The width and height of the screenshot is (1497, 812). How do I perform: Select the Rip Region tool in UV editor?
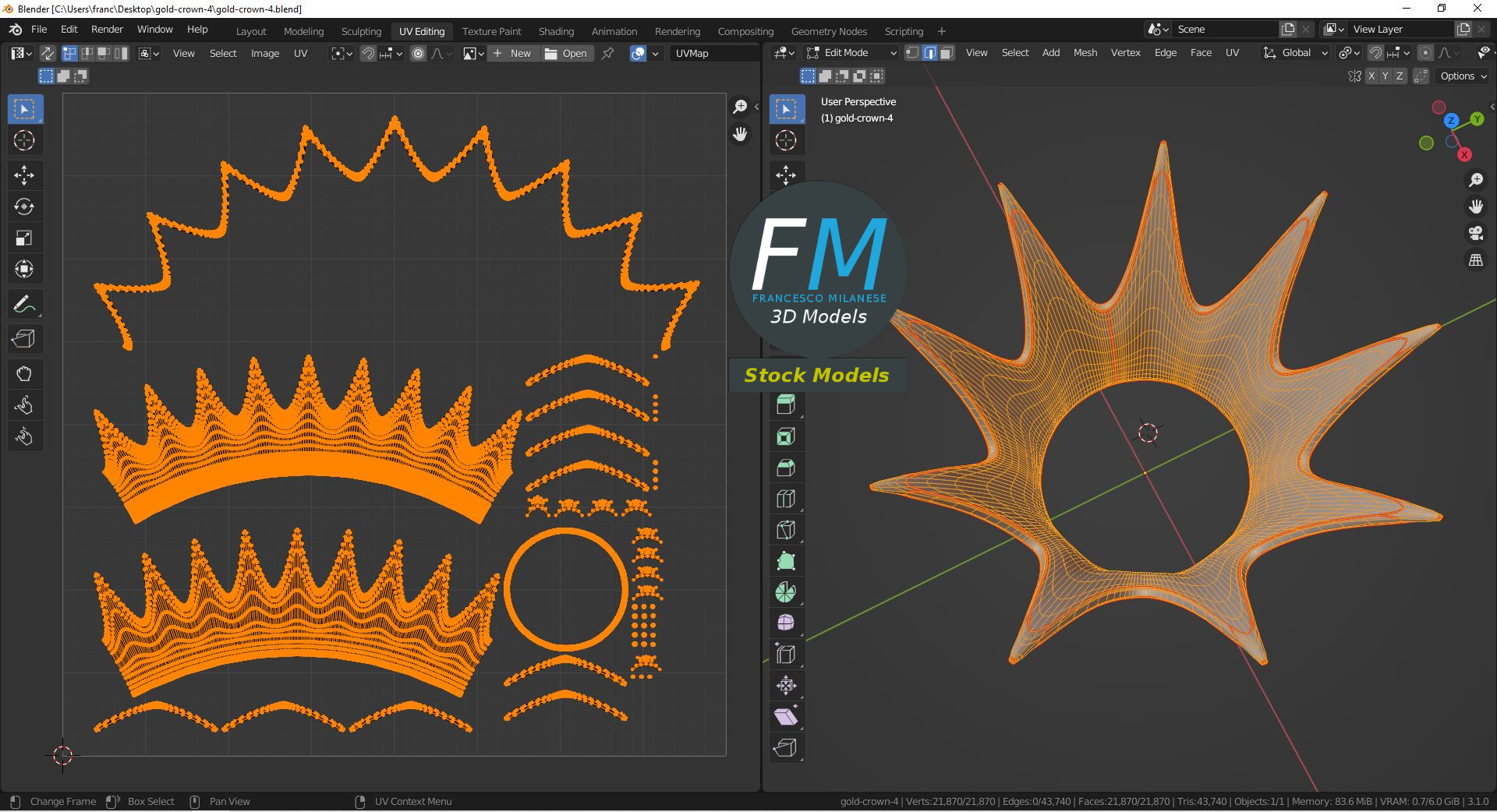[x=24, y=339]
